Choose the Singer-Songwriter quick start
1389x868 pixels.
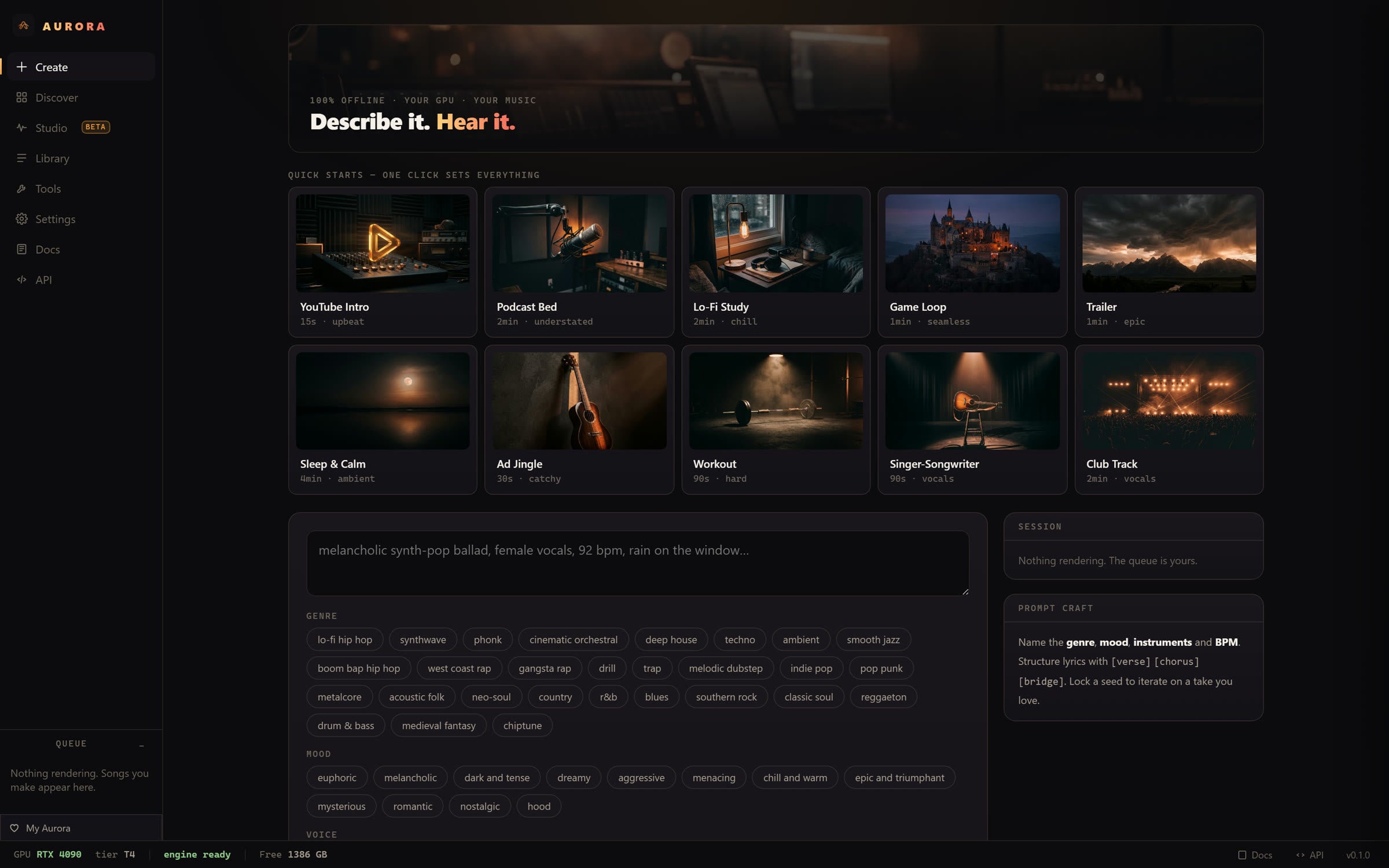(x=972, y=420)
